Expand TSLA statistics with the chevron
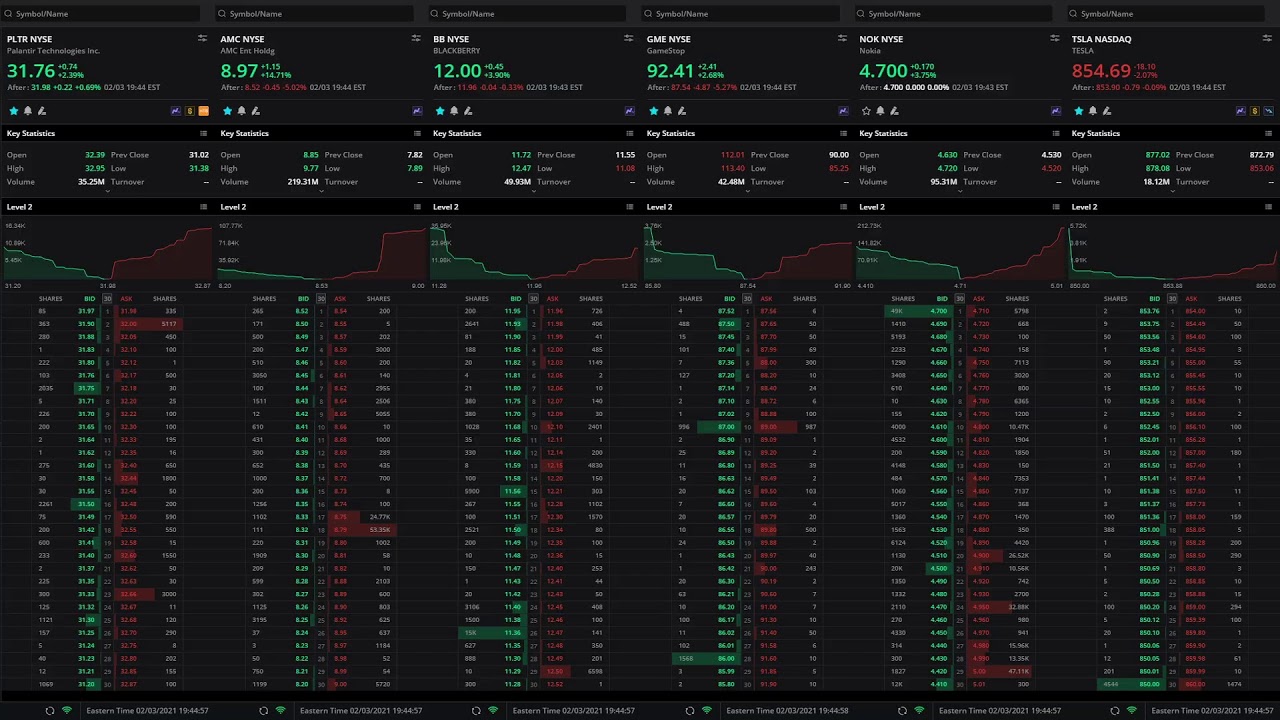The image size is (1280, 720). 1171,190
